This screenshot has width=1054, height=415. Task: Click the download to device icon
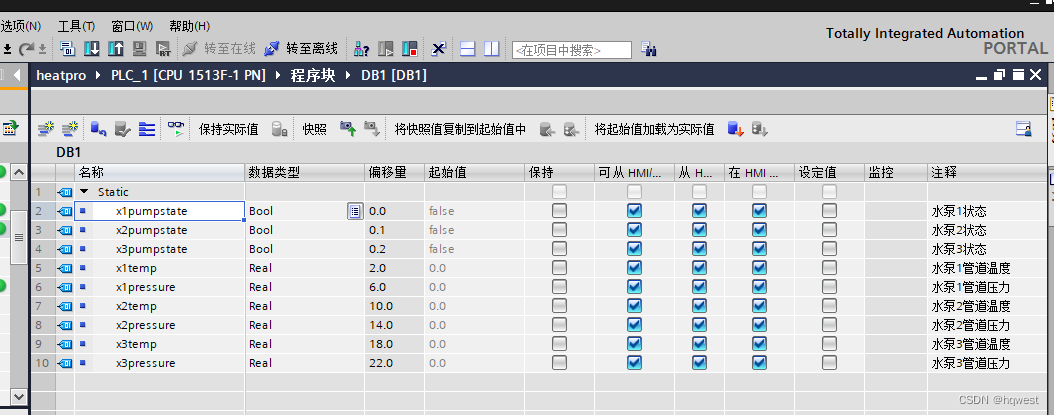click(92, 48)
